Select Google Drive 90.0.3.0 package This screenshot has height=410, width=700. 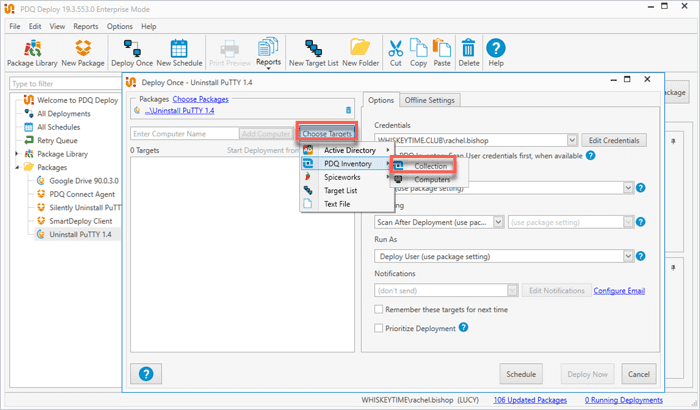[83, 180]
